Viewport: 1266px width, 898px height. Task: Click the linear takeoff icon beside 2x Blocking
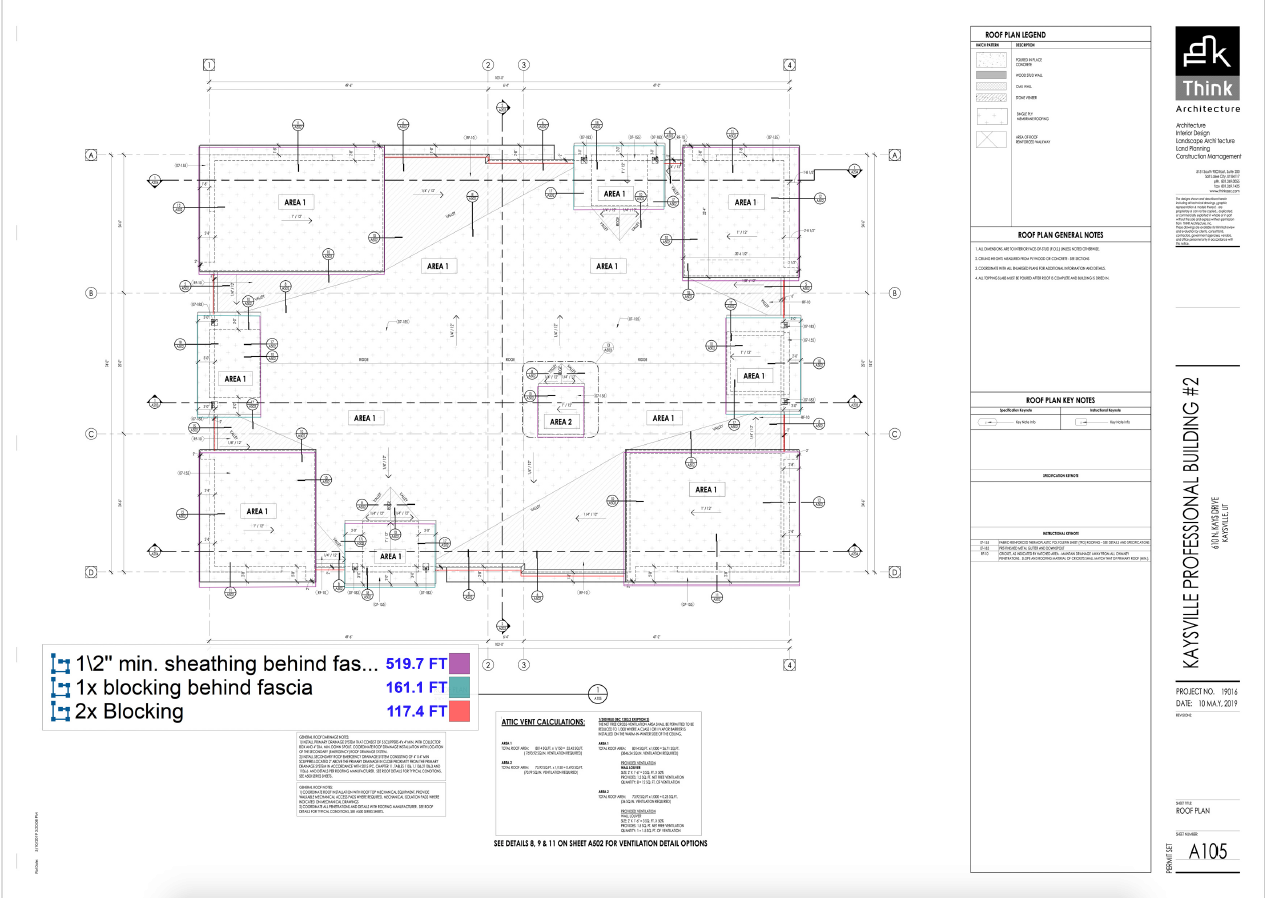tap(59, 712)
